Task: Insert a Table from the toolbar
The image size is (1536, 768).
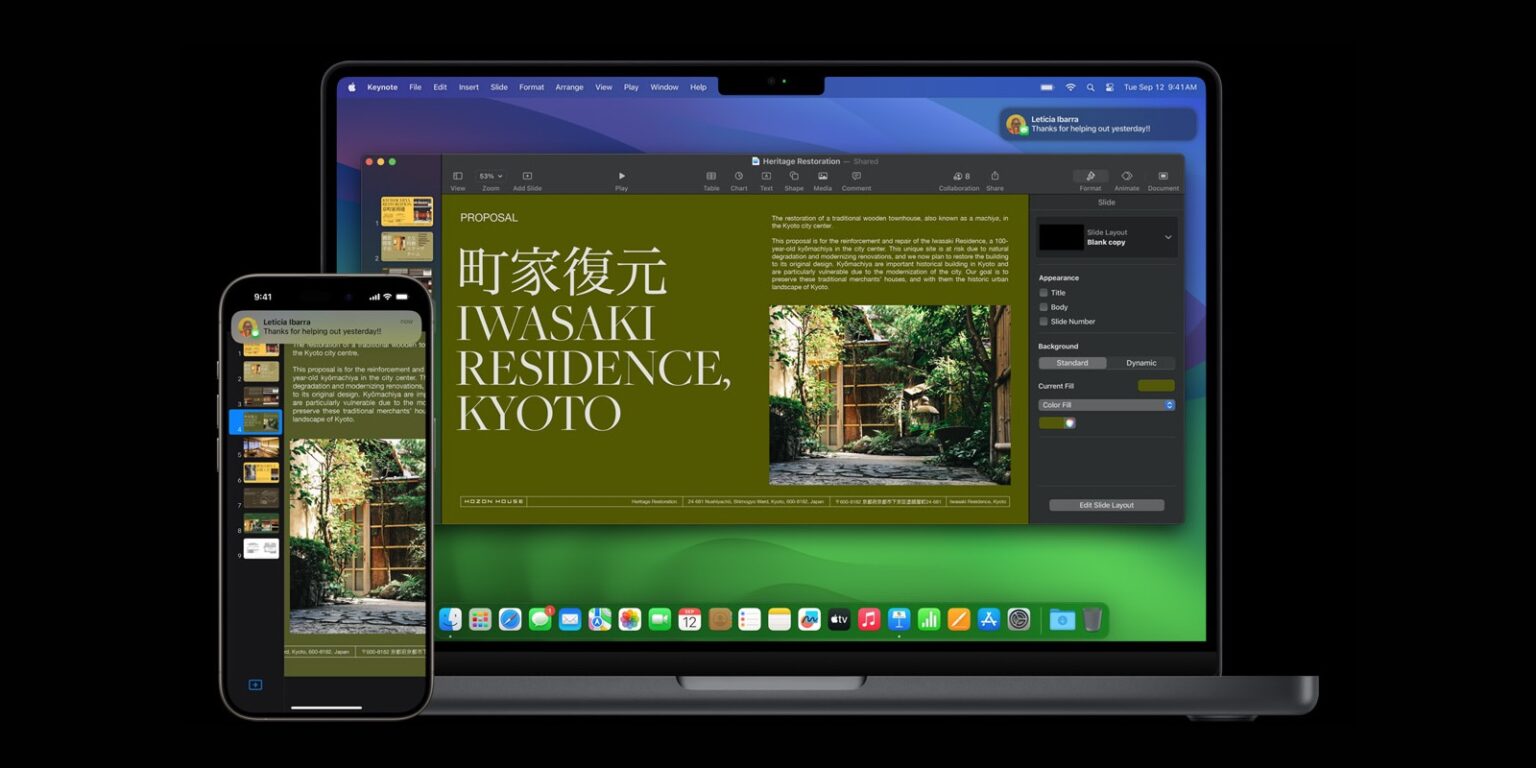Action: (x=711, y=177)
